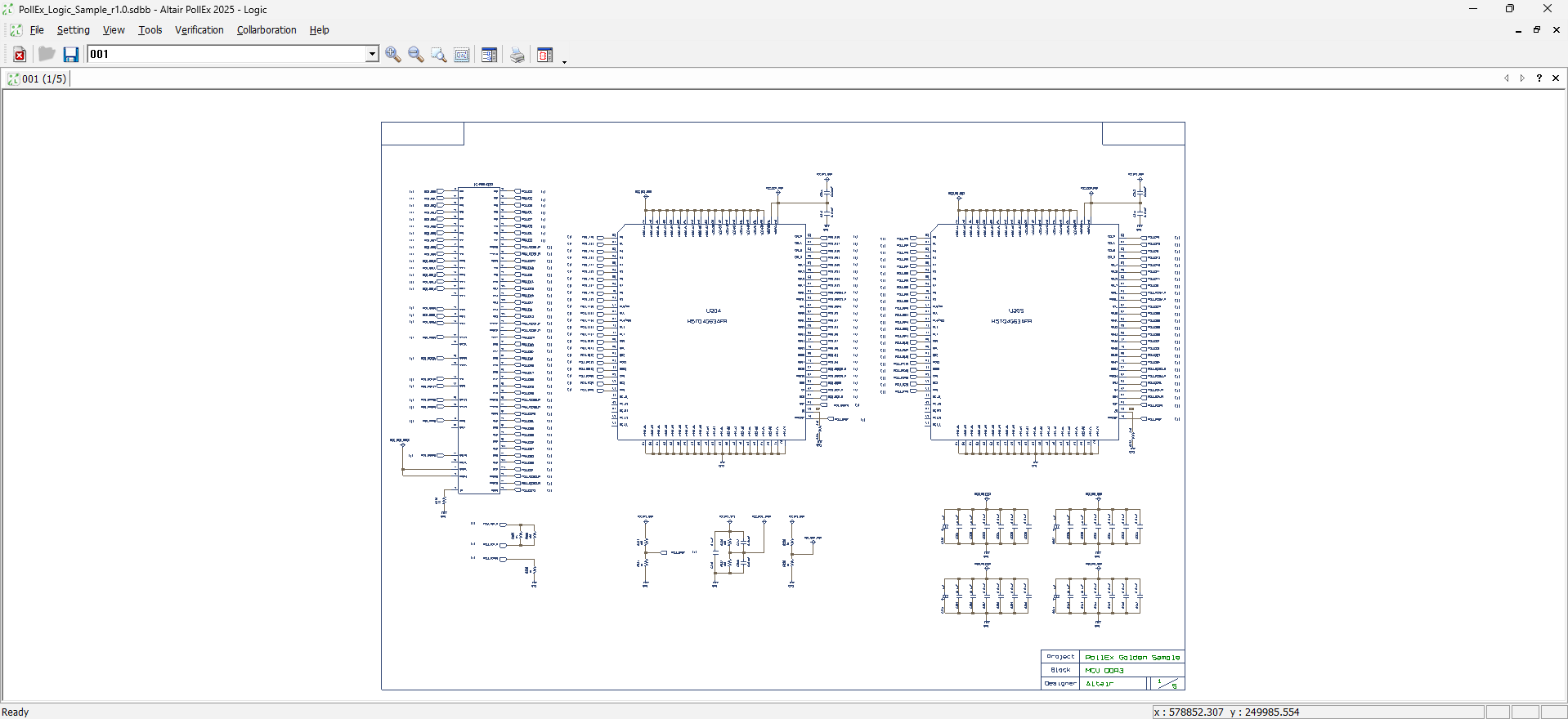Click the red close-file icon in toolbar

(x=20, y=55)
